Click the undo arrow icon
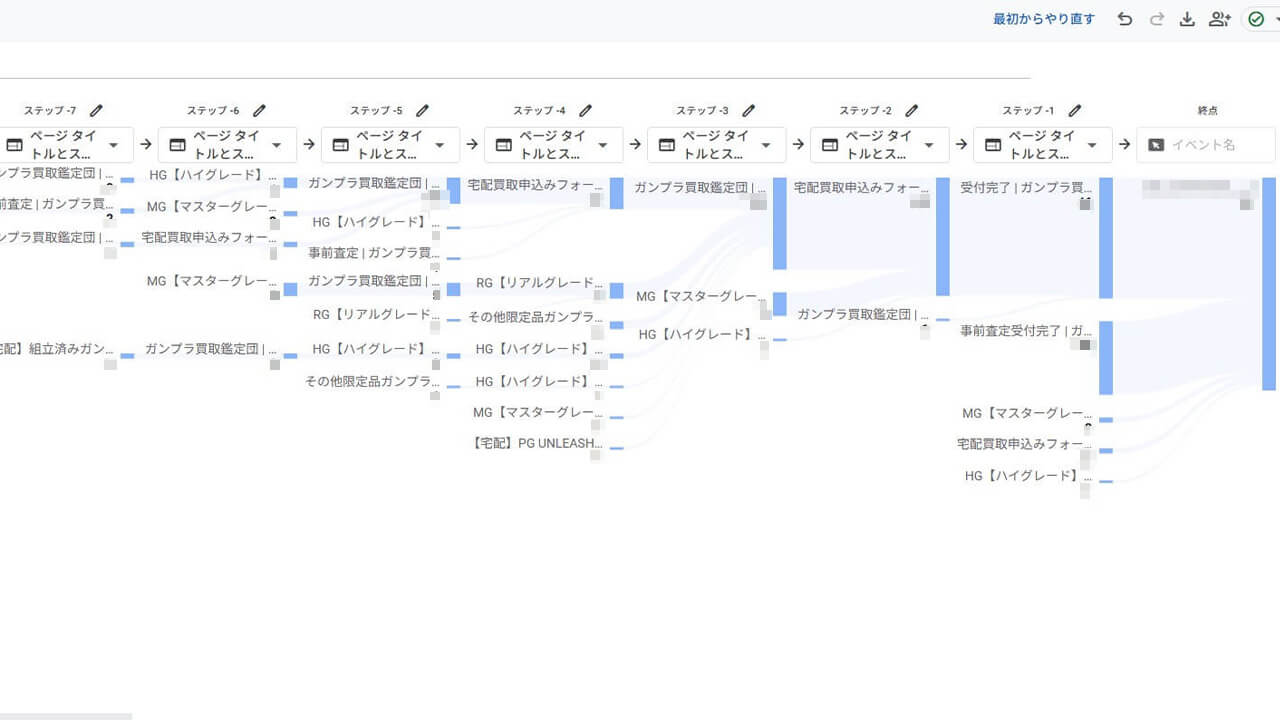Viewport: 1280px width, 720px height. [x=1125, y=19]
